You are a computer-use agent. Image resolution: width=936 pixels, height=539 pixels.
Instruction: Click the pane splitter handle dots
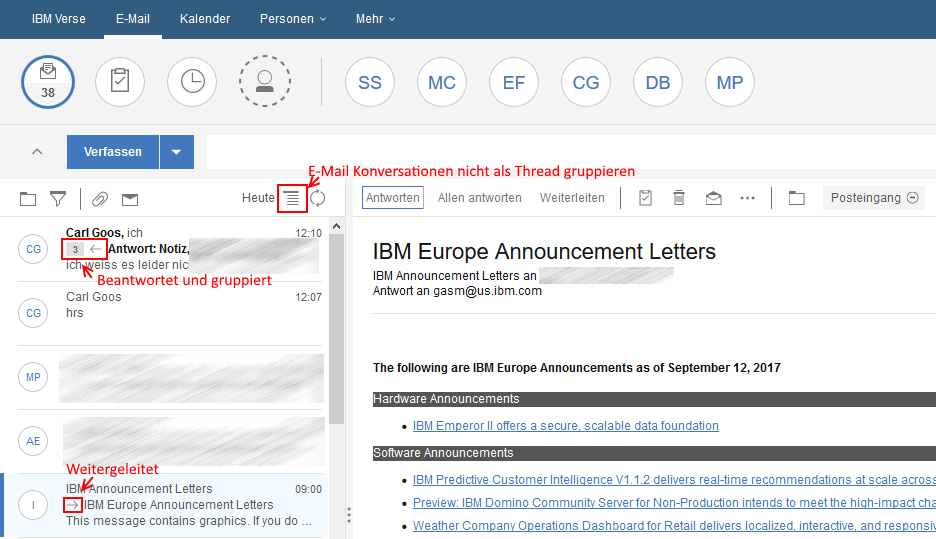tap(349, 515)
